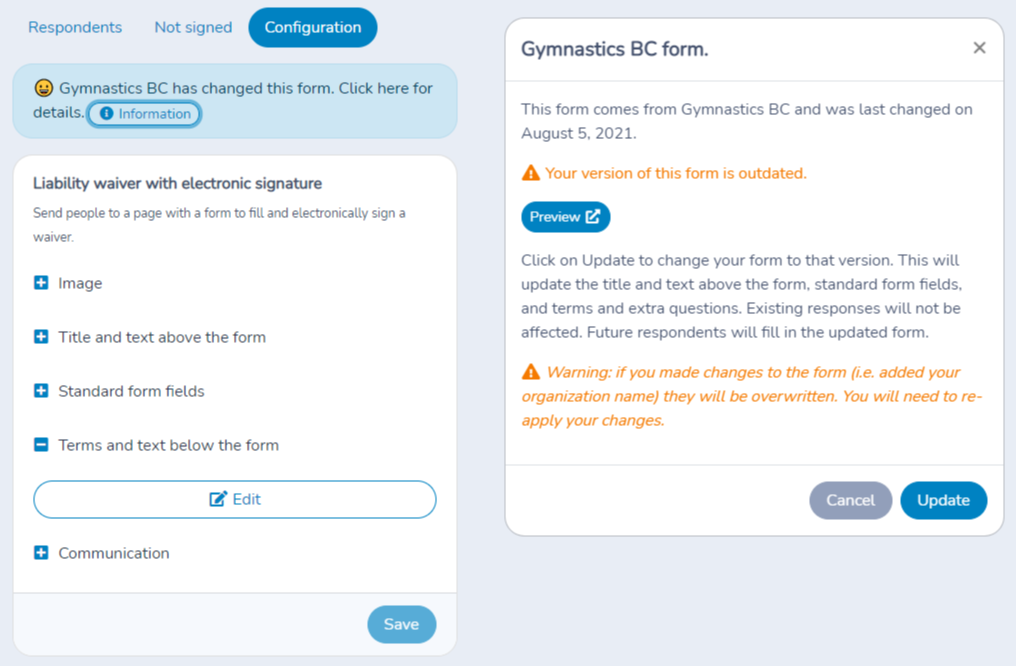Viewport: 1017px width, 667px height.
Task: Click the plus icon beside Title and text
Action: tap(41, 337)
